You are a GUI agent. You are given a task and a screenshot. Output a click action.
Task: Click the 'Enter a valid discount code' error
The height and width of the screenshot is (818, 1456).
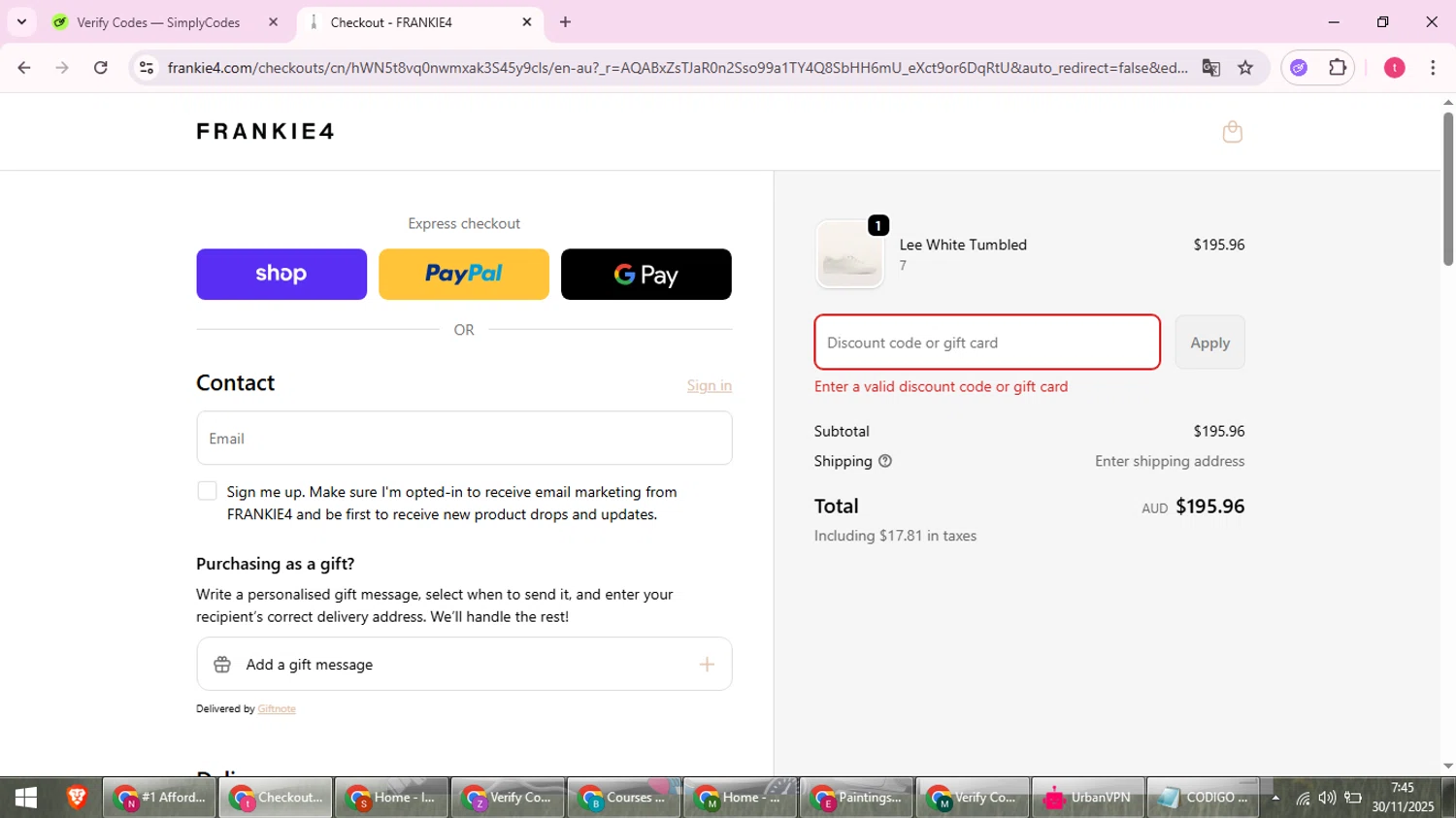tap(941, 386)
